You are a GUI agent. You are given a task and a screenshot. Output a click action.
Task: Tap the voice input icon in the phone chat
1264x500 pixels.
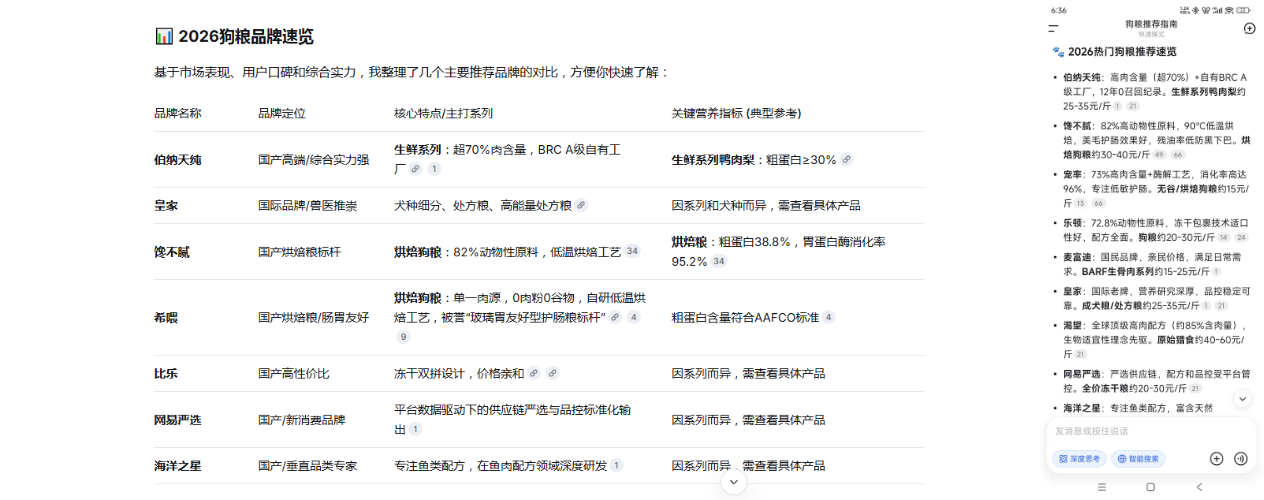point(1241,458)
